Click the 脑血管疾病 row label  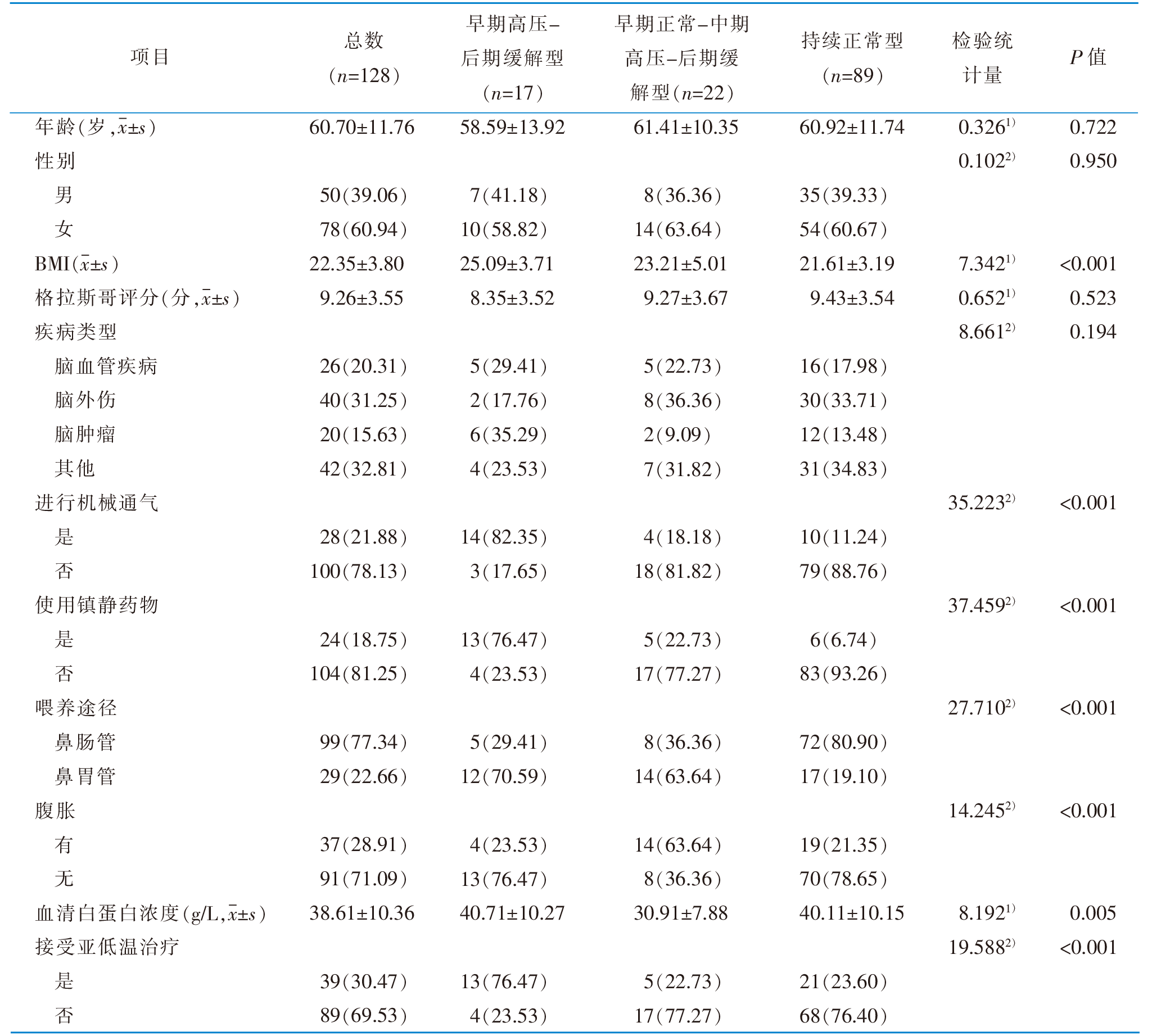pyautogui.click(x=106, y=366)
